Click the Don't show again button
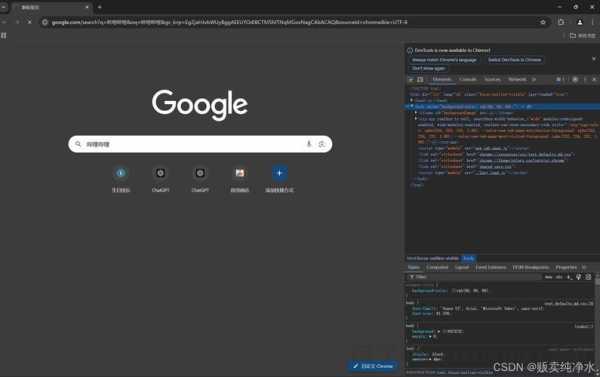Screen dimensions: 600x377 (x=429, y=69)
